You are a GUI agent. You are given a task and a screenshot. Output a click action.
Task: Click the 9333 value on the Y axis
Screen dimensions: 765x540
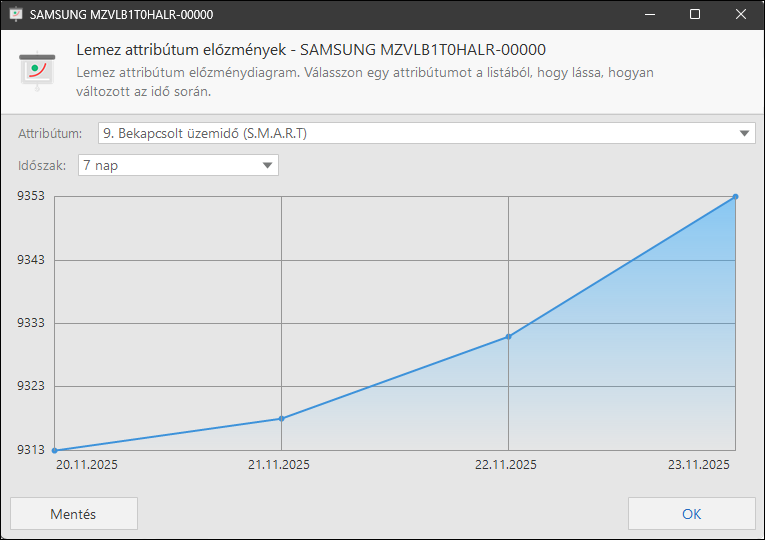tap(30, 323)
